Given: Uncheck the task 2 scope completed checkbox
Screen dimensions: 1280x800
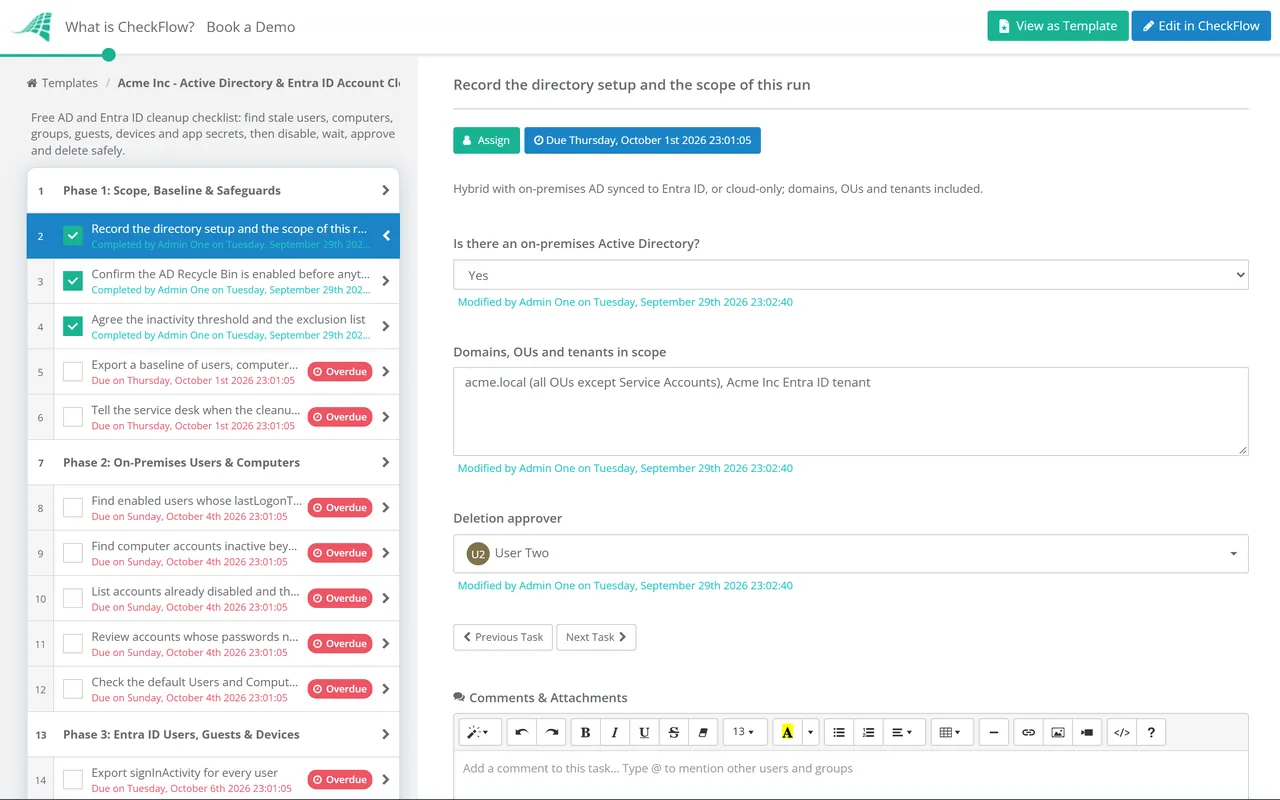Looking at the screenshot, I should 73,236.
